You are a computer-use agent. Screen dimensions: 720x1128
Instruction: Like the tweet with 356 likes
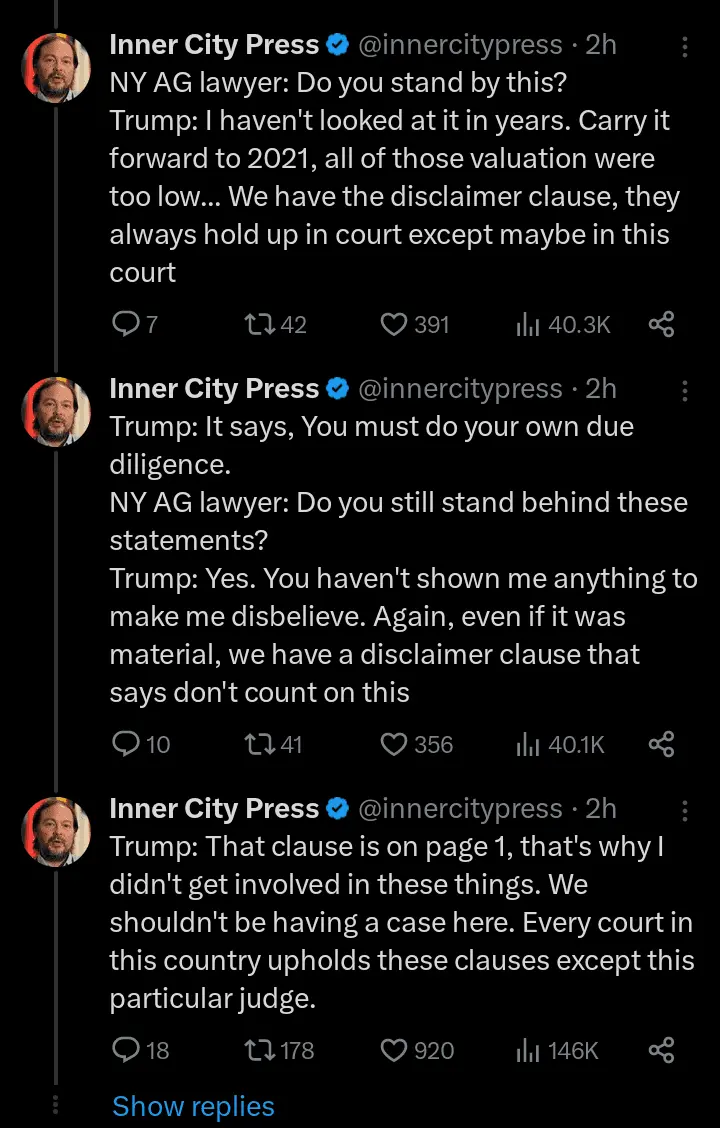tap(396, 744)
